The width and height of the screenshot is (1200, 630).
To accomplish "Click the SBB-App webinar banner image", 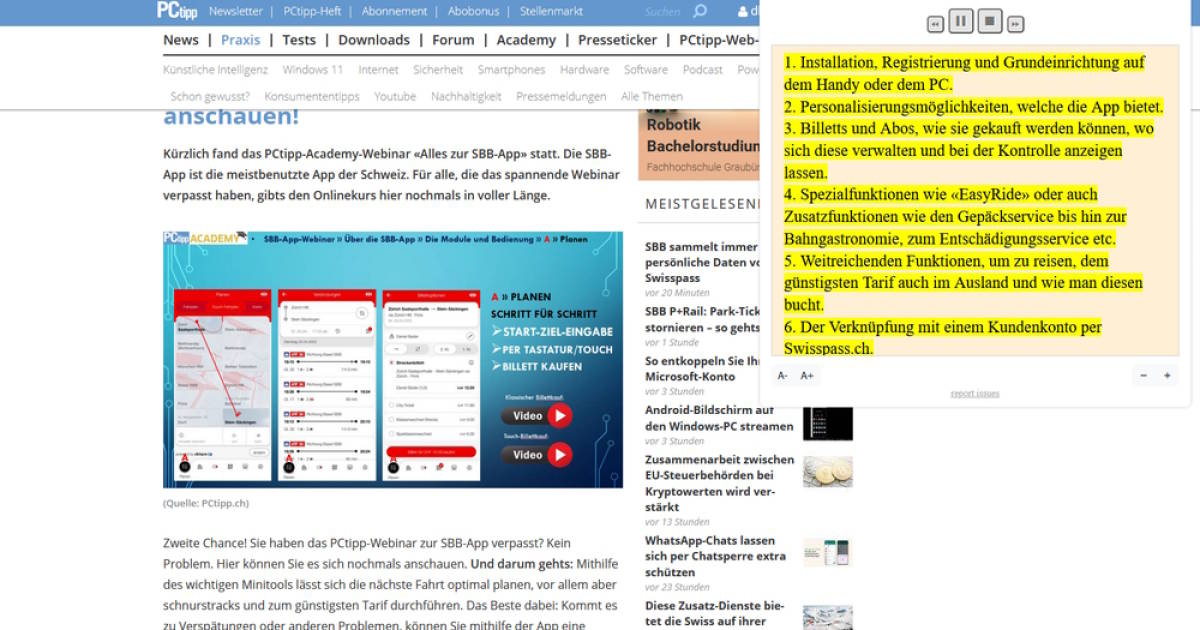I will tap(393, 360).
